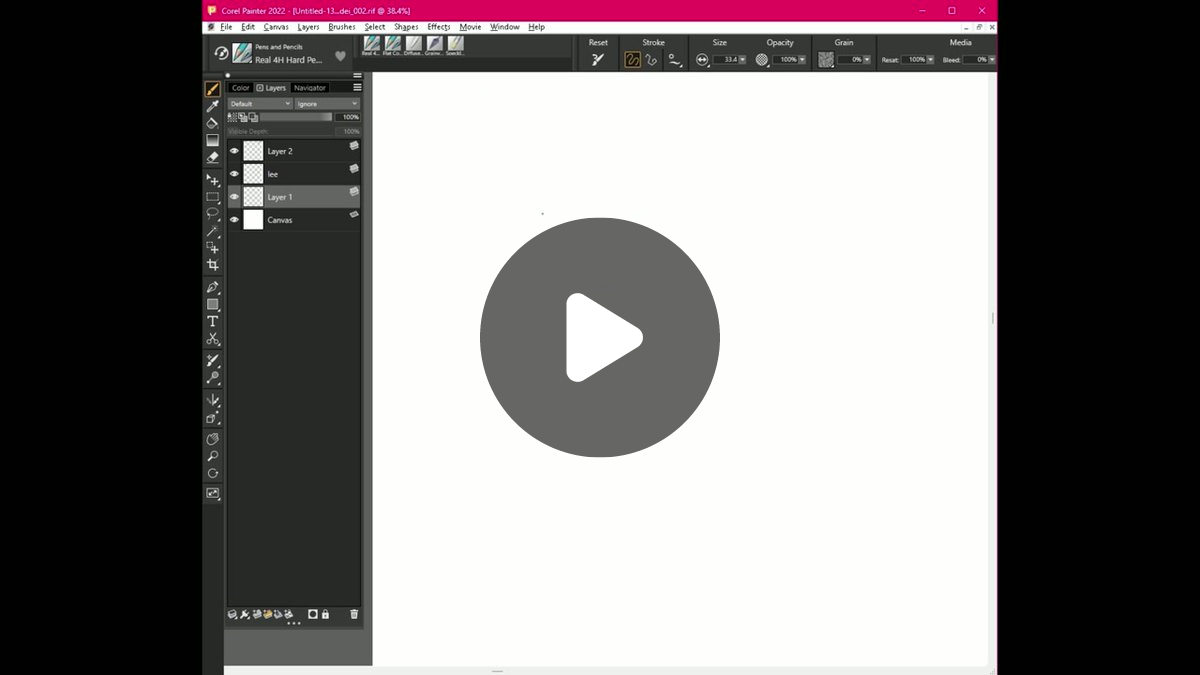Screen dimensions: 1200x675
Task: Open the Default composite method dropdown
Action: (x=260, y=104)
